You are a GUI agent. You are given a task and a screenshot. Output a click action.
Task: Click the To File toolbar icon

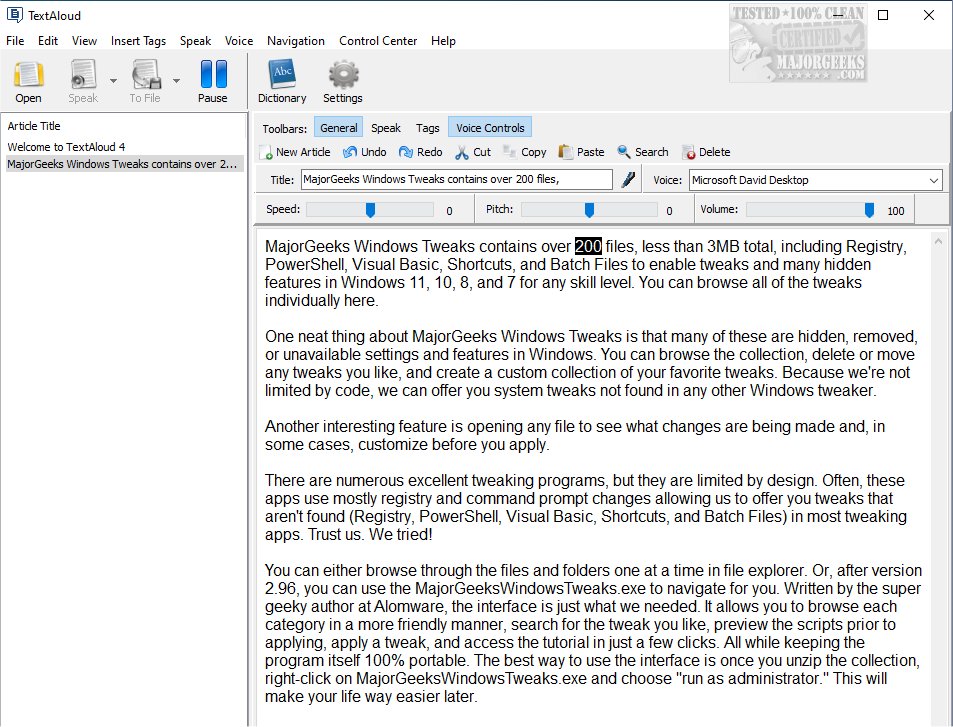pos(145,81)
